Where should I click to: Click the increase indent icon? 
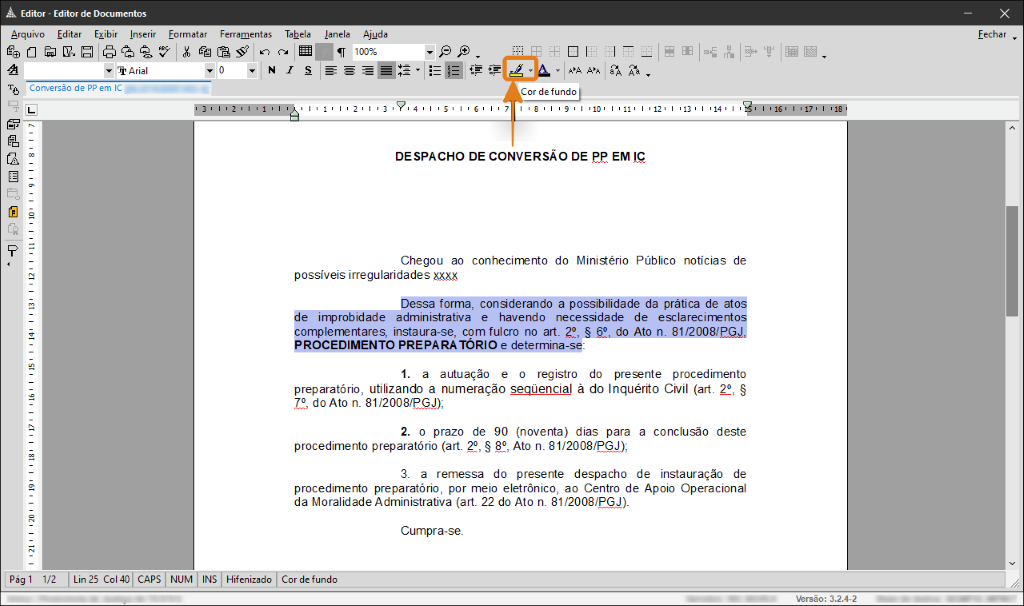click(x=495, y=71)
